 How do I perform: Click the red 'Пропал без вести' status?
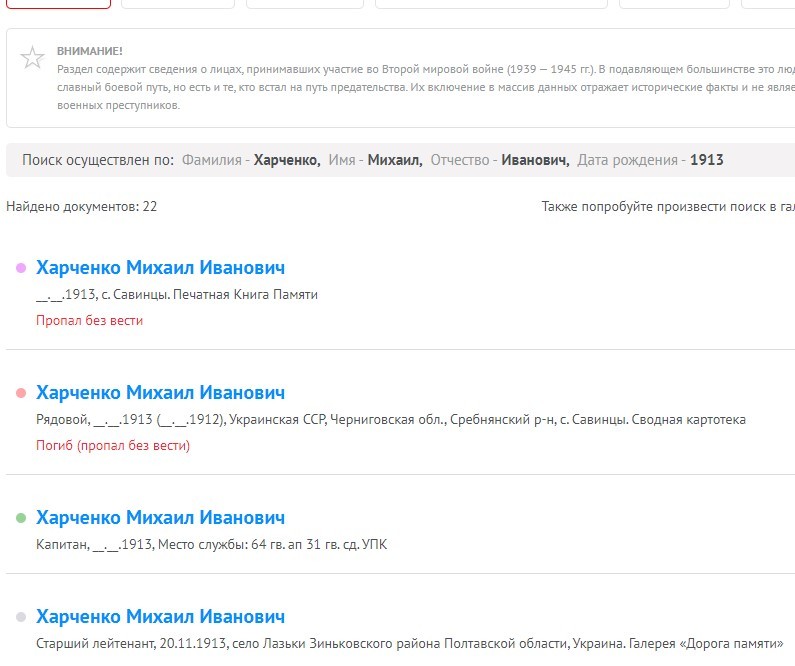tap(89, 321)
